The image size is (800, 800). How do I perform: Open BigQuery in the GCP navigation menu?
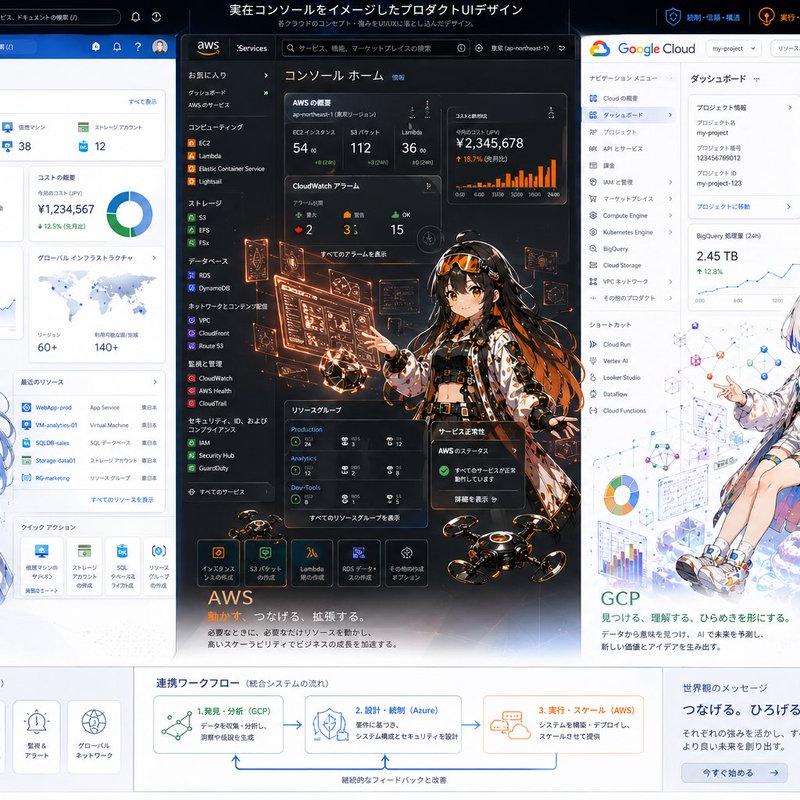(615, 248)
